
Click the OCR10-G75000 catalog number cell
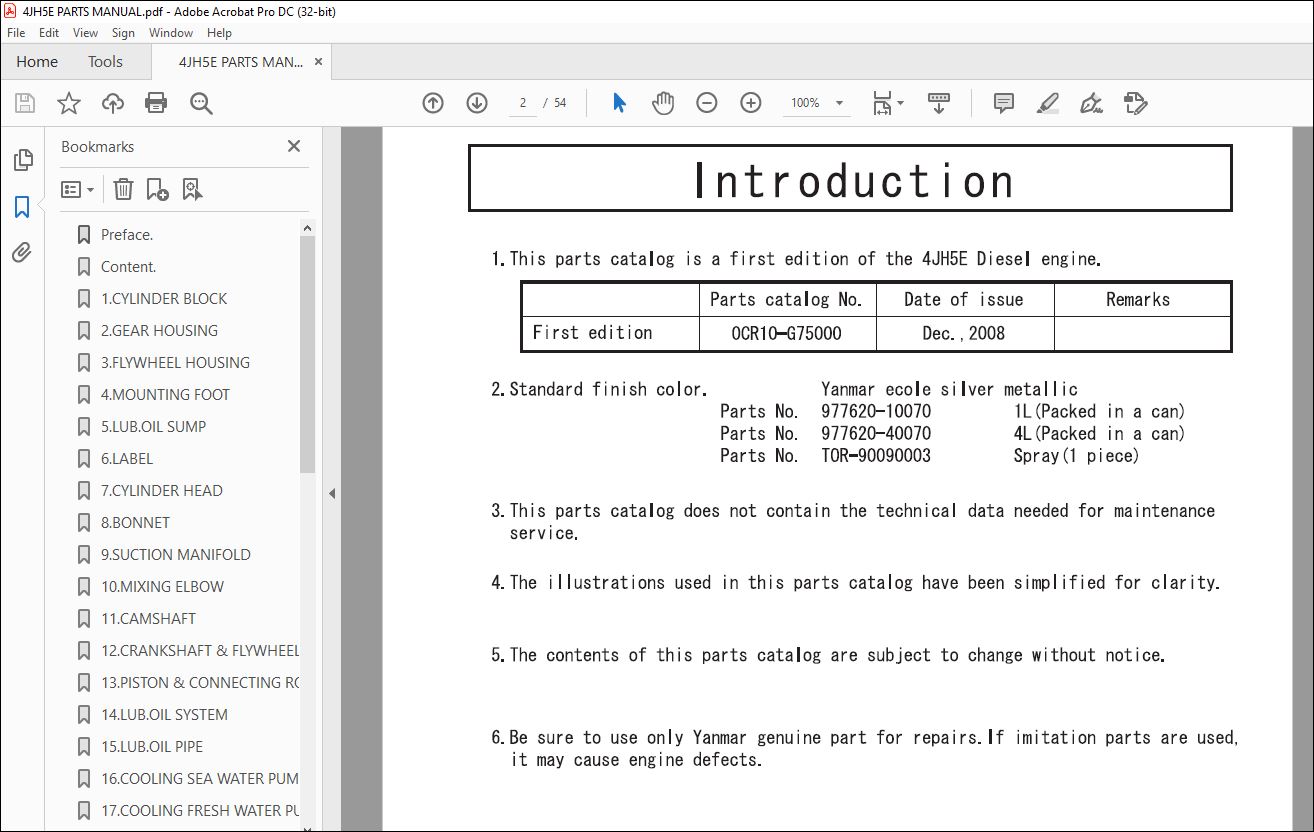(786, 334)
